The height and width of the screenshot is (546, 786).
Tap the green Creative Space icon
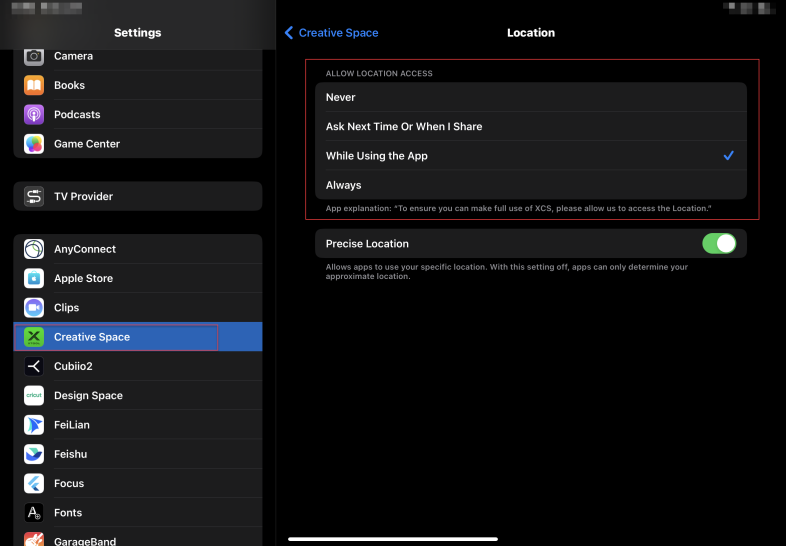(x=34, y=337)
